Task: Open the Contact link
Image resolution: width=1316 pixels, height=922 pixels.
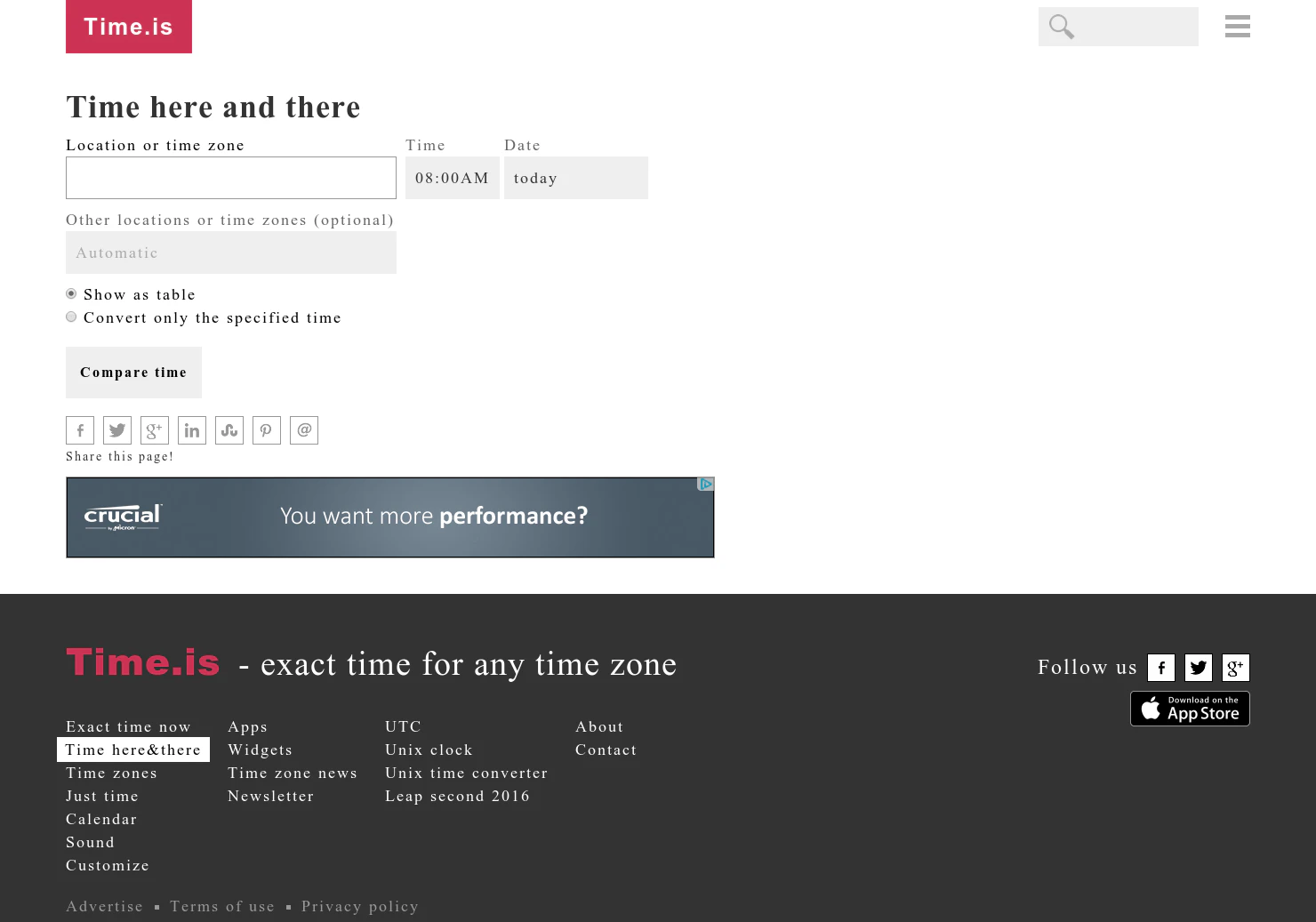Action: [606, 750]
